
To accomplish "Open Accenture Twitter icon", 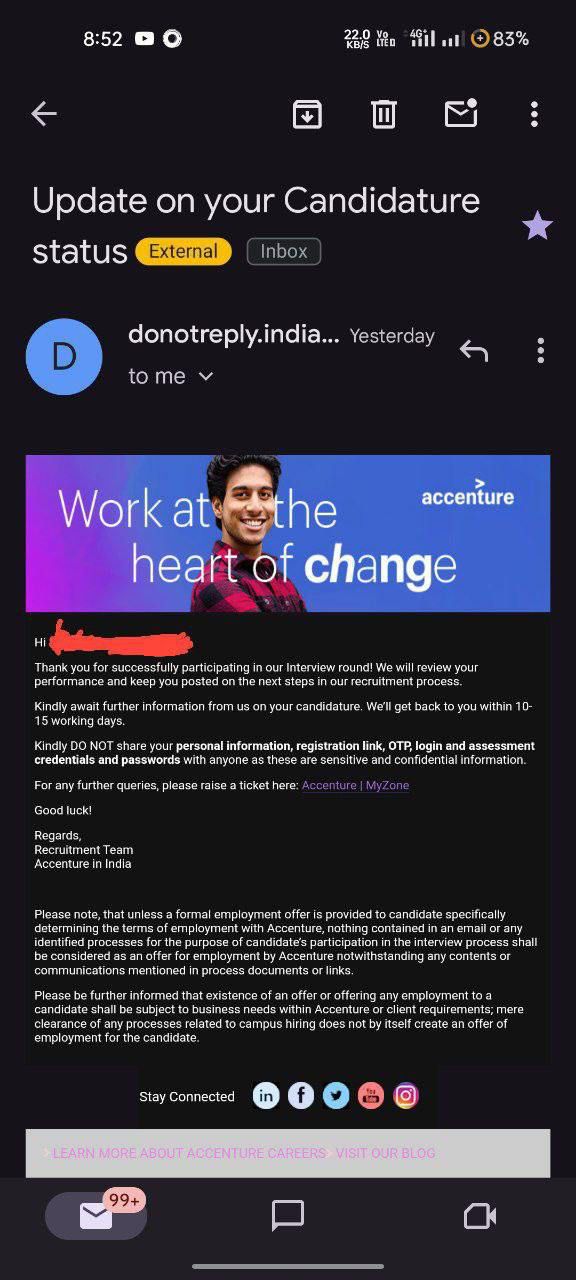I will tap(336, 1096).
